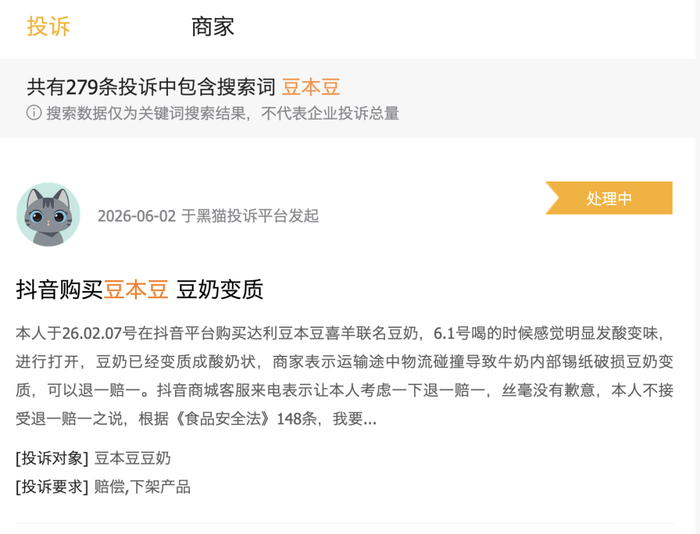Click the info icon beside search notice

[x=34, y=113]
